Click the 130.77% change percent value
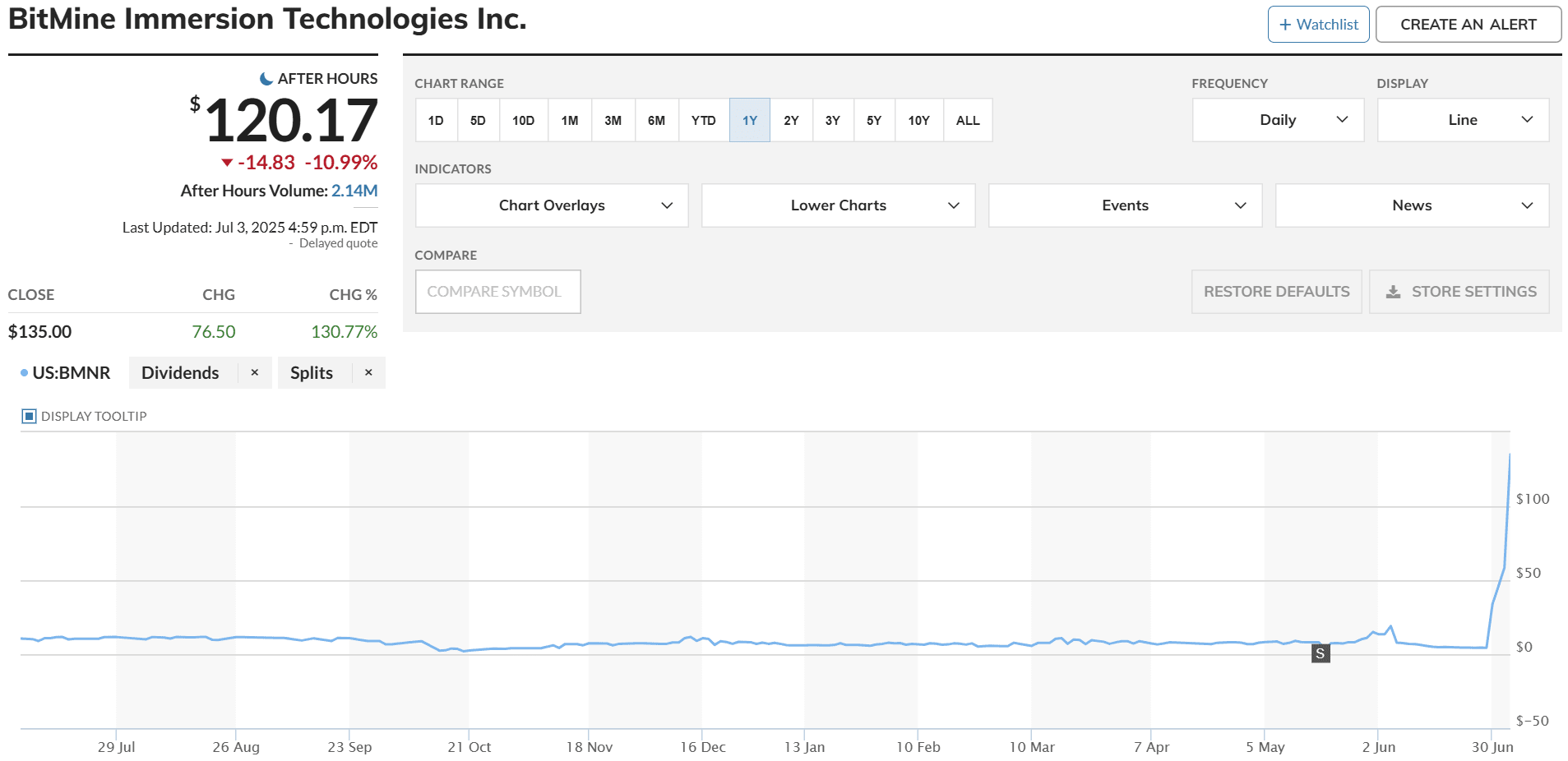The image size is (1568, 761). pos(345,332)
